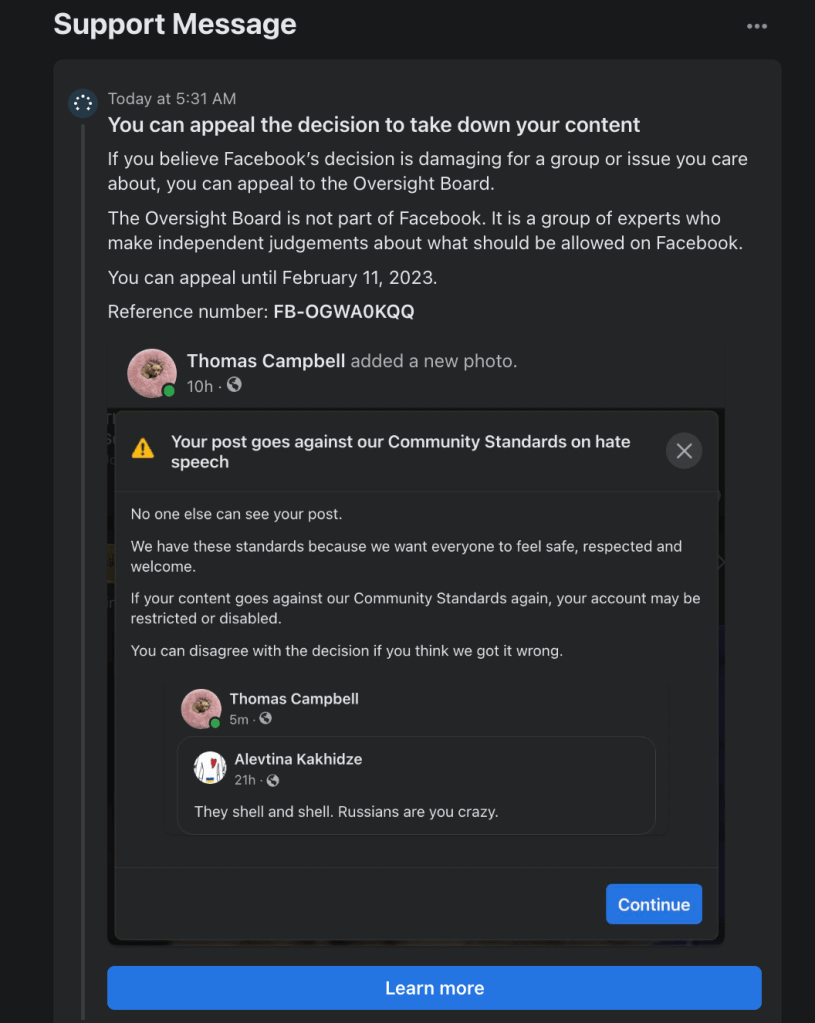Click Thomas Campbell's avatar next to 5m

click(x=200, y=708)
